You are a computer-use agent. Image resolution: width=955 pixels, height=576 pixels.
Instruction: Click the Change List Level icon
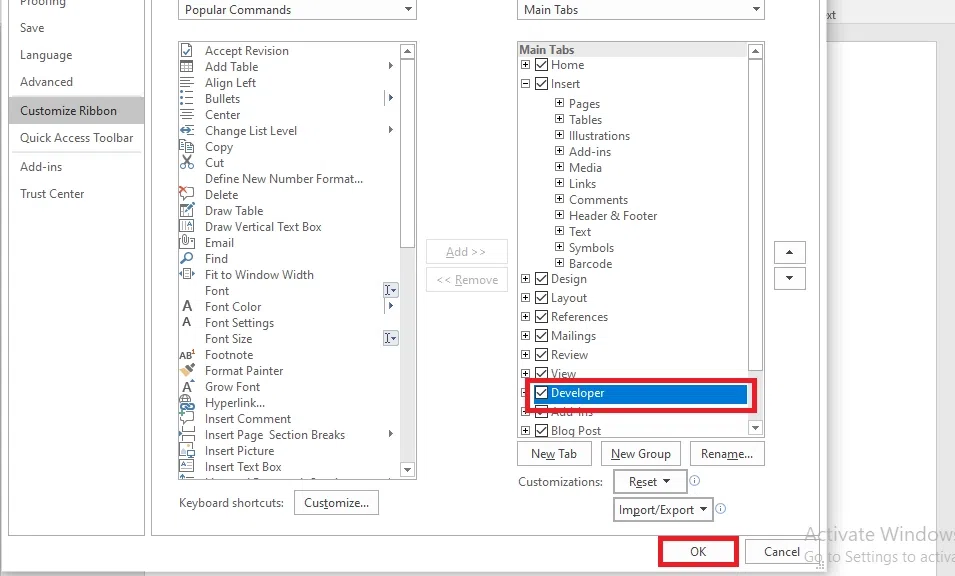tap(186, 130)
